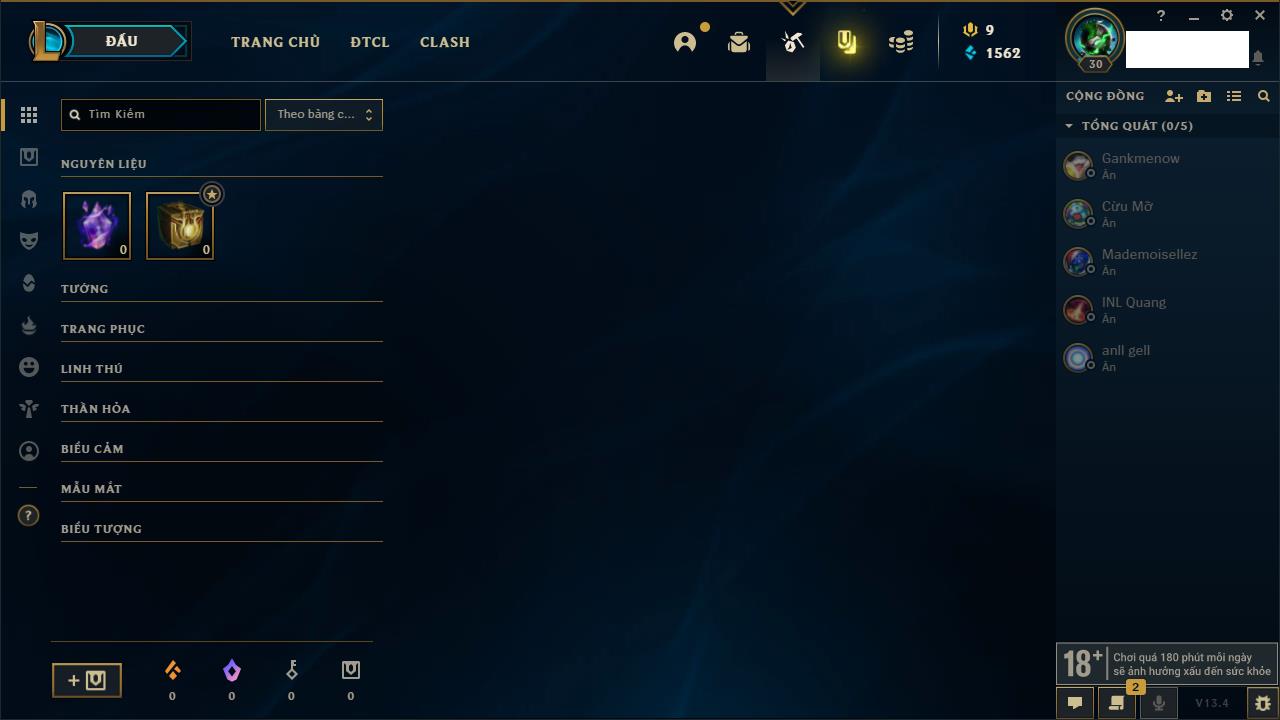Screen dimensions: 1280x720
Task: Select the emote smiley filter in sidebar
Action: [29, 367]
